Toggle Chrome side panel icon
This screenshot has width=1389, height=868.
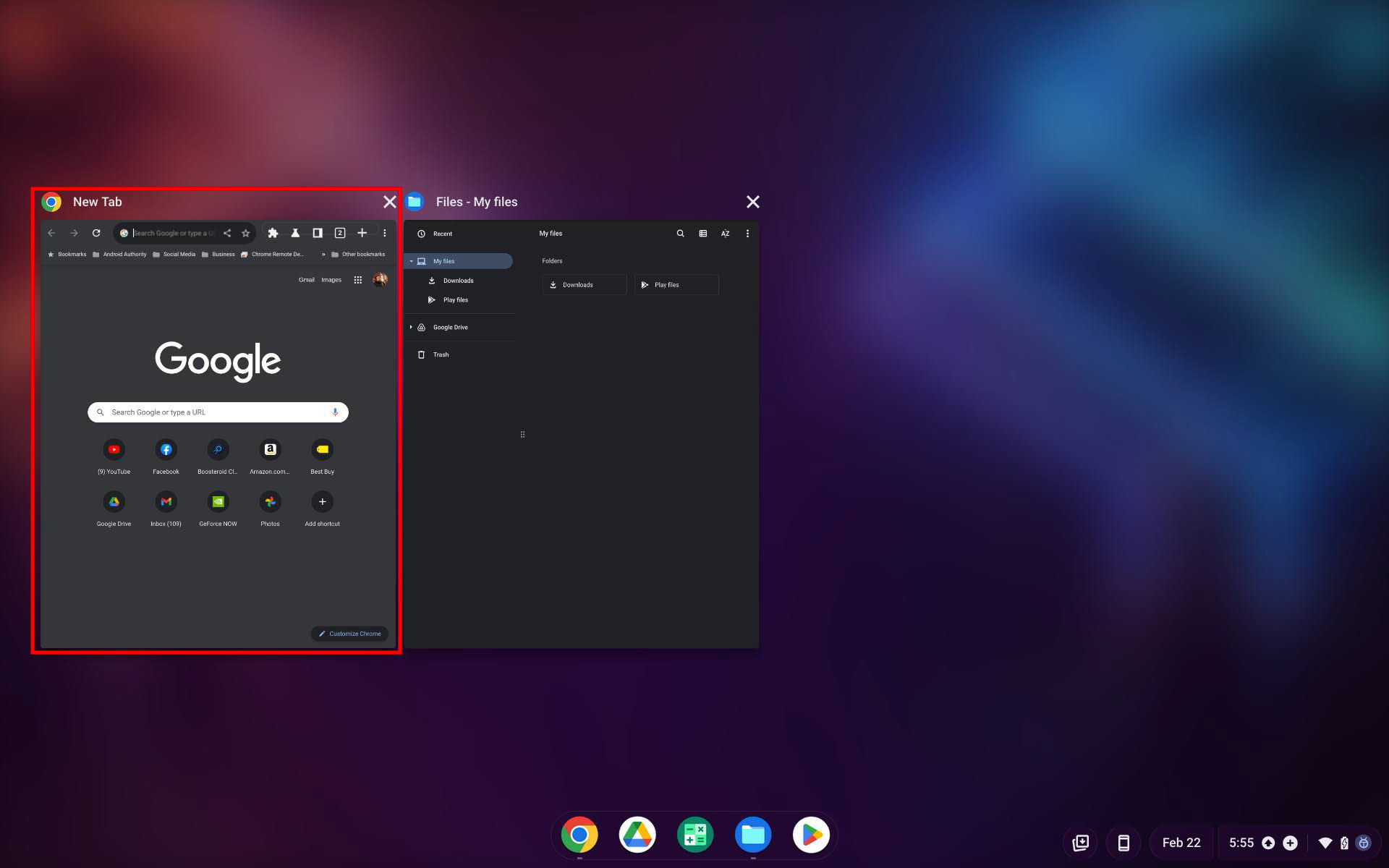(x=317, y=233)
